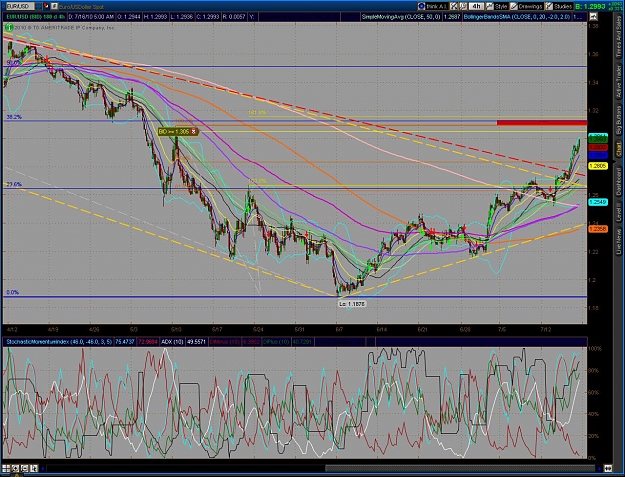
Task: Click the green circle icon at chart top-left corner
Action: (x=9, y=27)
